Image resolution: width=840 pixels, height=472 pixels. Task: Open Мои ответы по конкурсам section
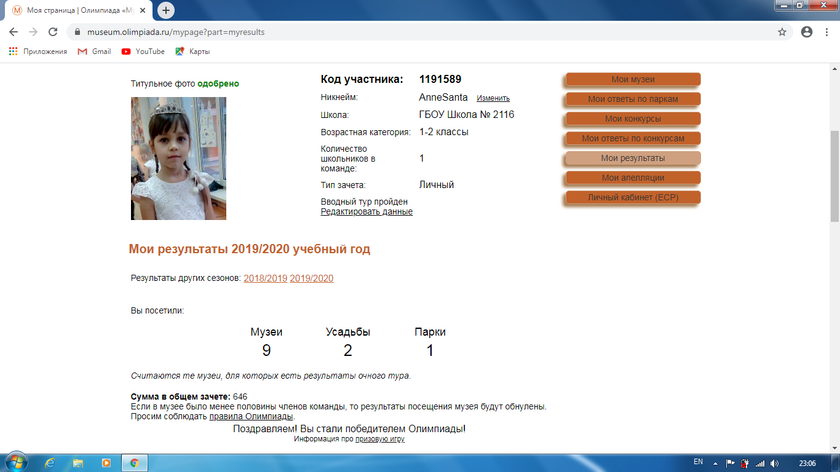[632, 138]
